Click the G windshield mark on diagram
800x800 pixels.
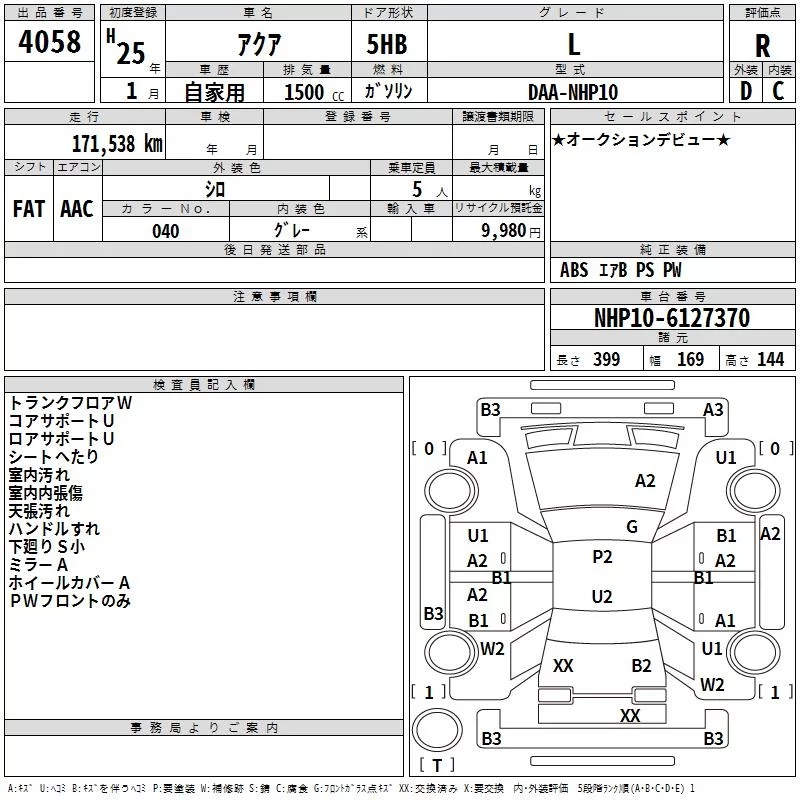click(631, 527)
